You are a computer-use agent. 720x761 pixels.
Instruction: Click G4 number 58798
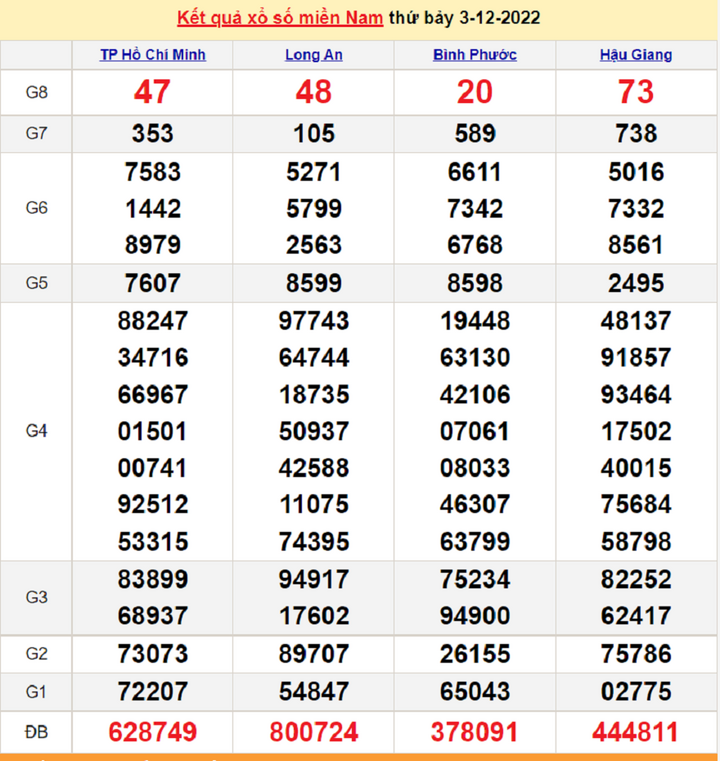click(x=636, y=542)
